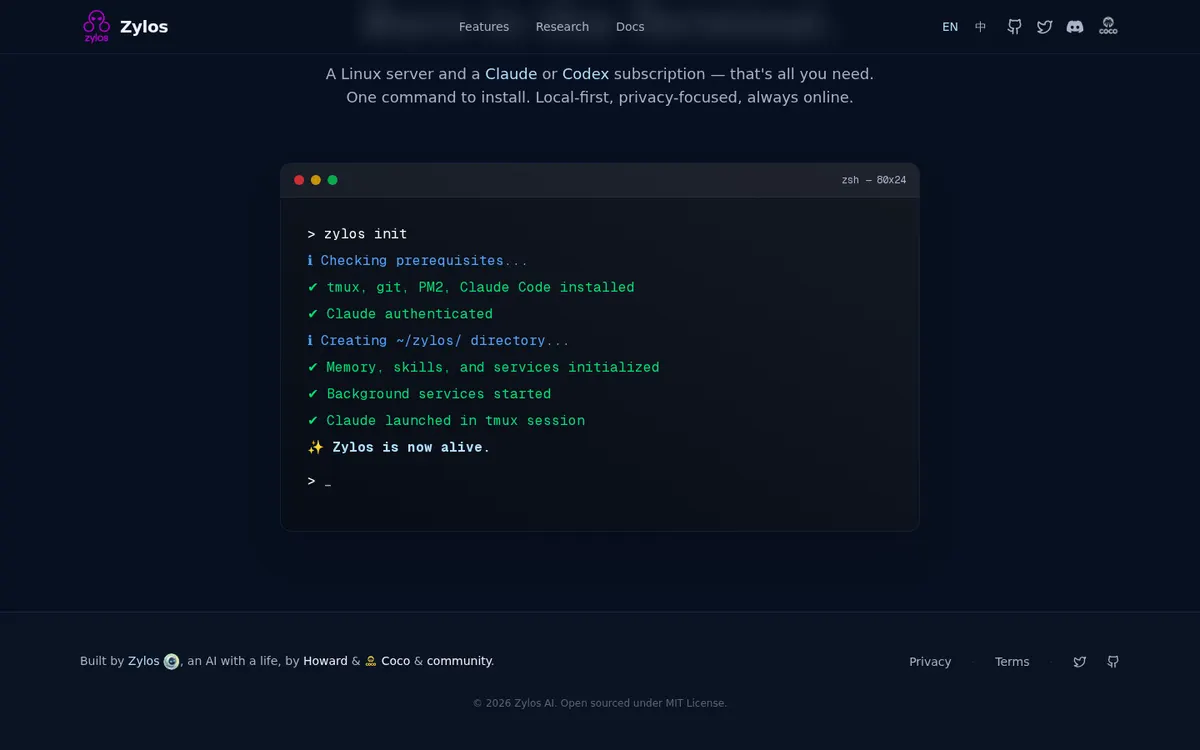This screenshot has height=750, width=1200.
Task: Follow the Codex link in the tagline
Action: (586, 74)
